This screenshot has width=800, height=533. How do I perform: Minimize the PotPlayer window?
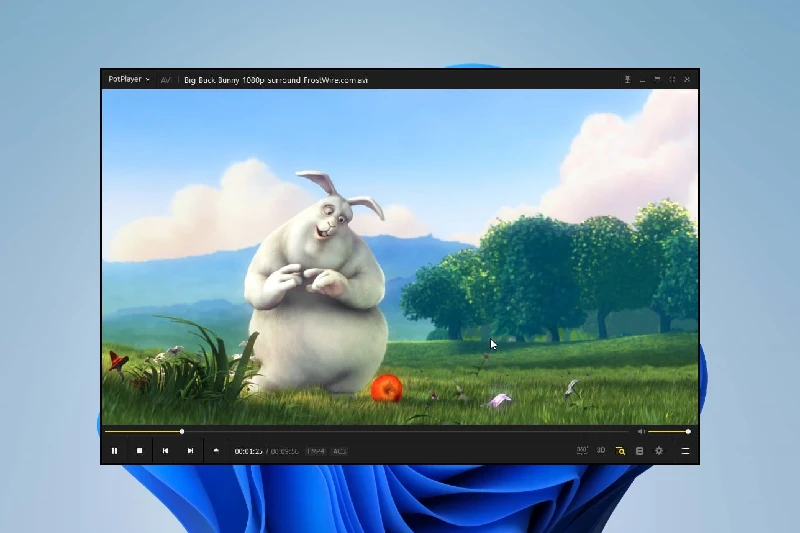pos(642,80)
